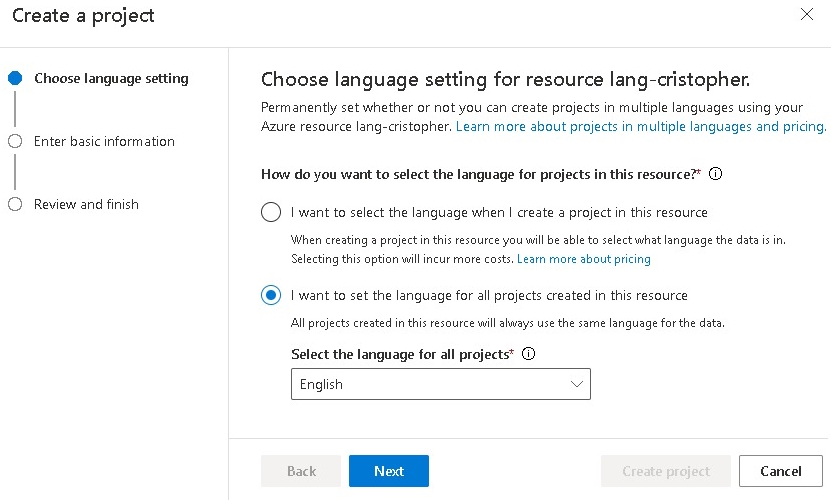Viewport: 831px width, 500px height.
Task: Click the 'I want to set the language' label text
Action: coord(489,295)
